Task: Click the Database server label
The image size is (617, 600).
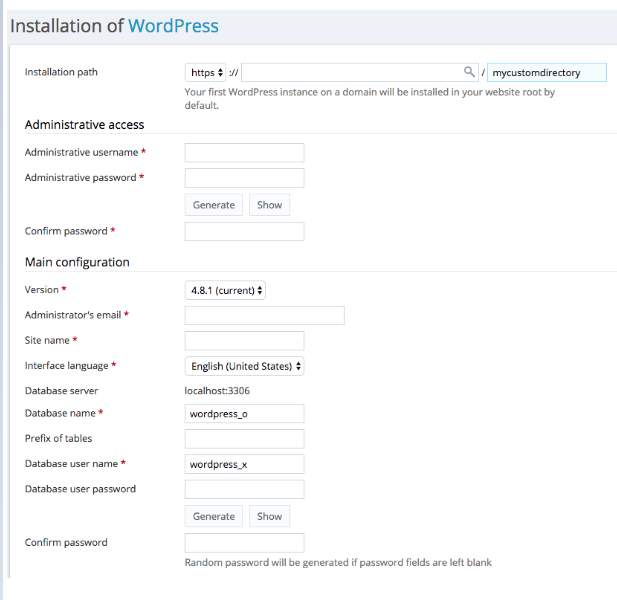Action: [61, 391]
